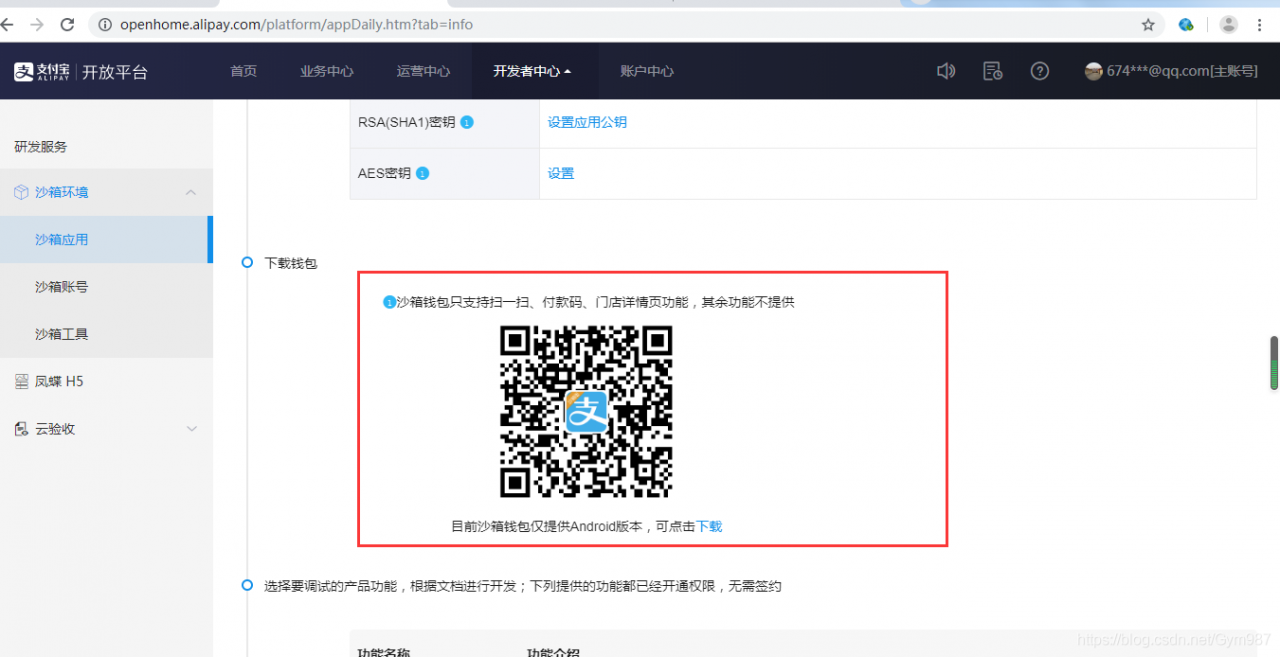Open the document center icon in header
This screenshot has width=1280, height=657.
(992, 71)
